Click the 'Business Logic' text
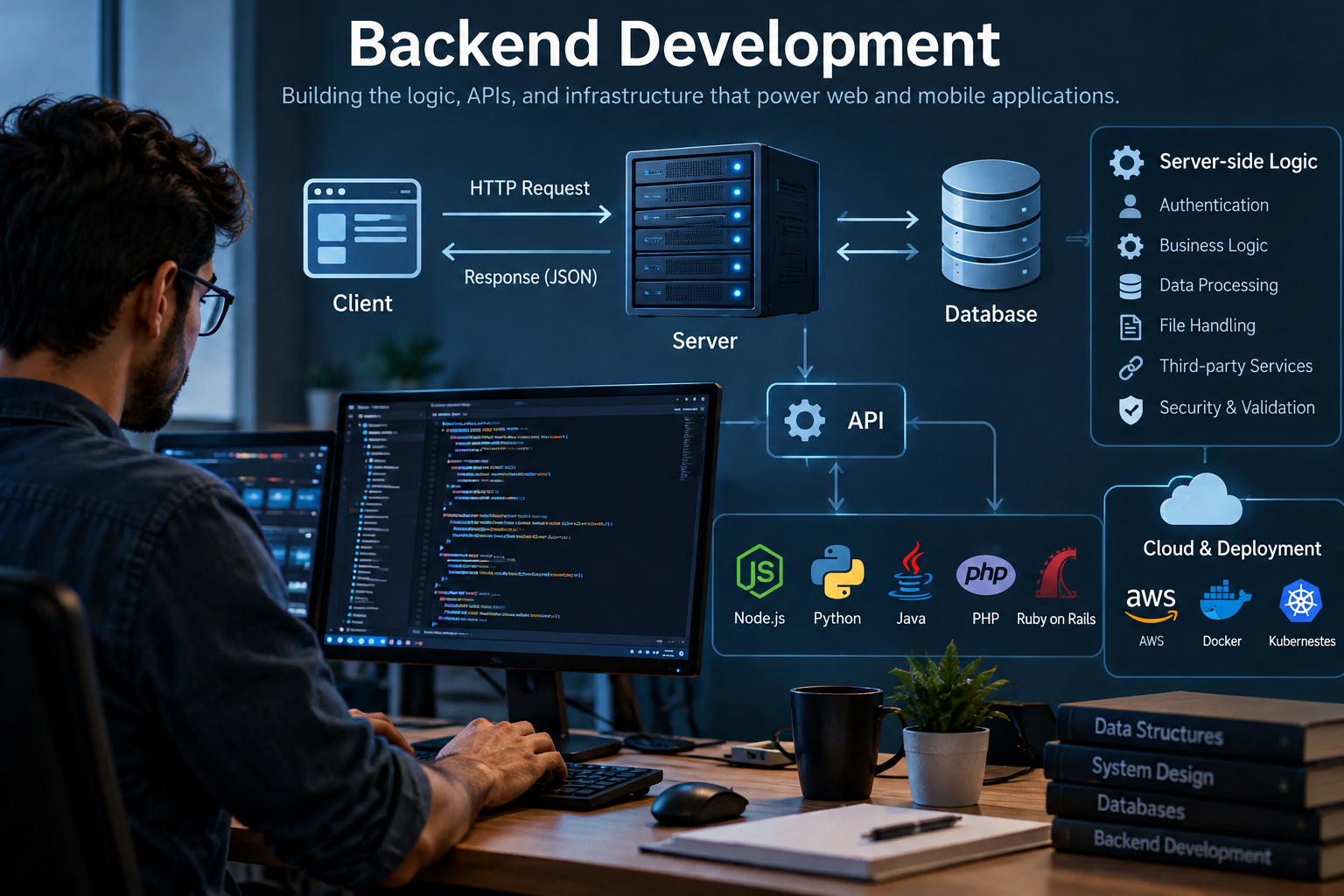Viewport: 1344px width, 896px height. point(1213,246)
